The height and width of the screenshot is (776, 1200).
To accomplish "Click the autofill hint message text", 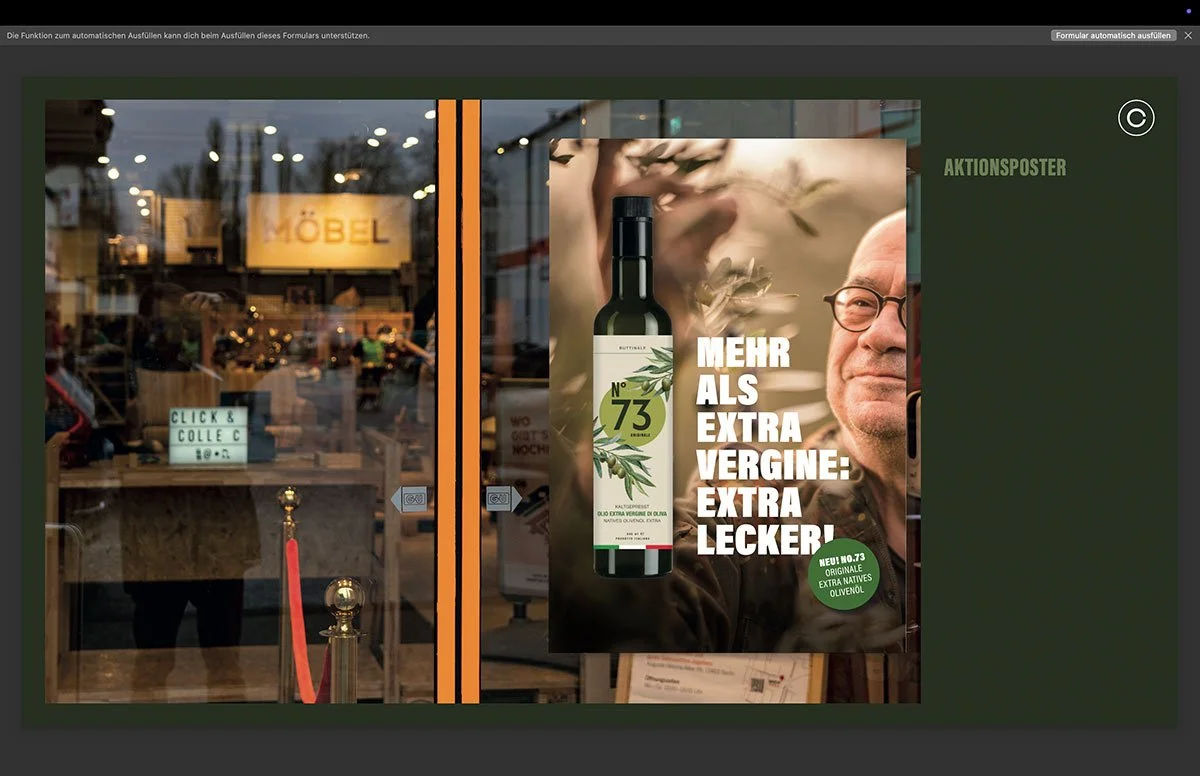I will click(x=188, y=35).
